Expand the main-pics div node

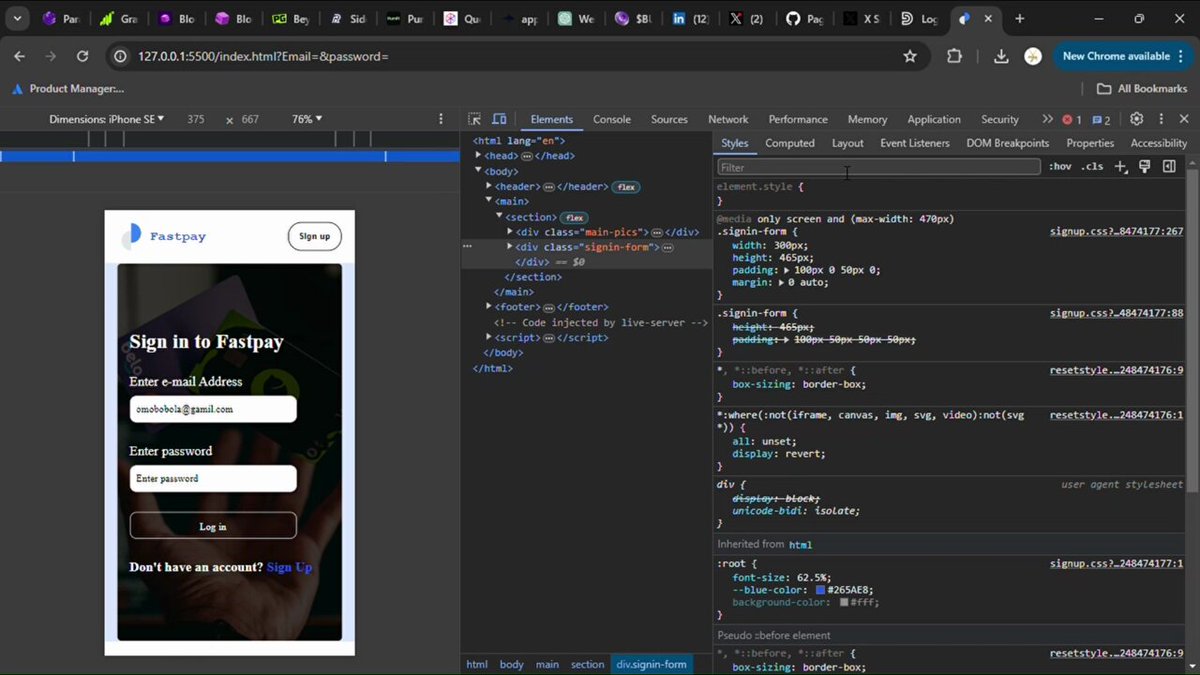(x=510, y=231)
